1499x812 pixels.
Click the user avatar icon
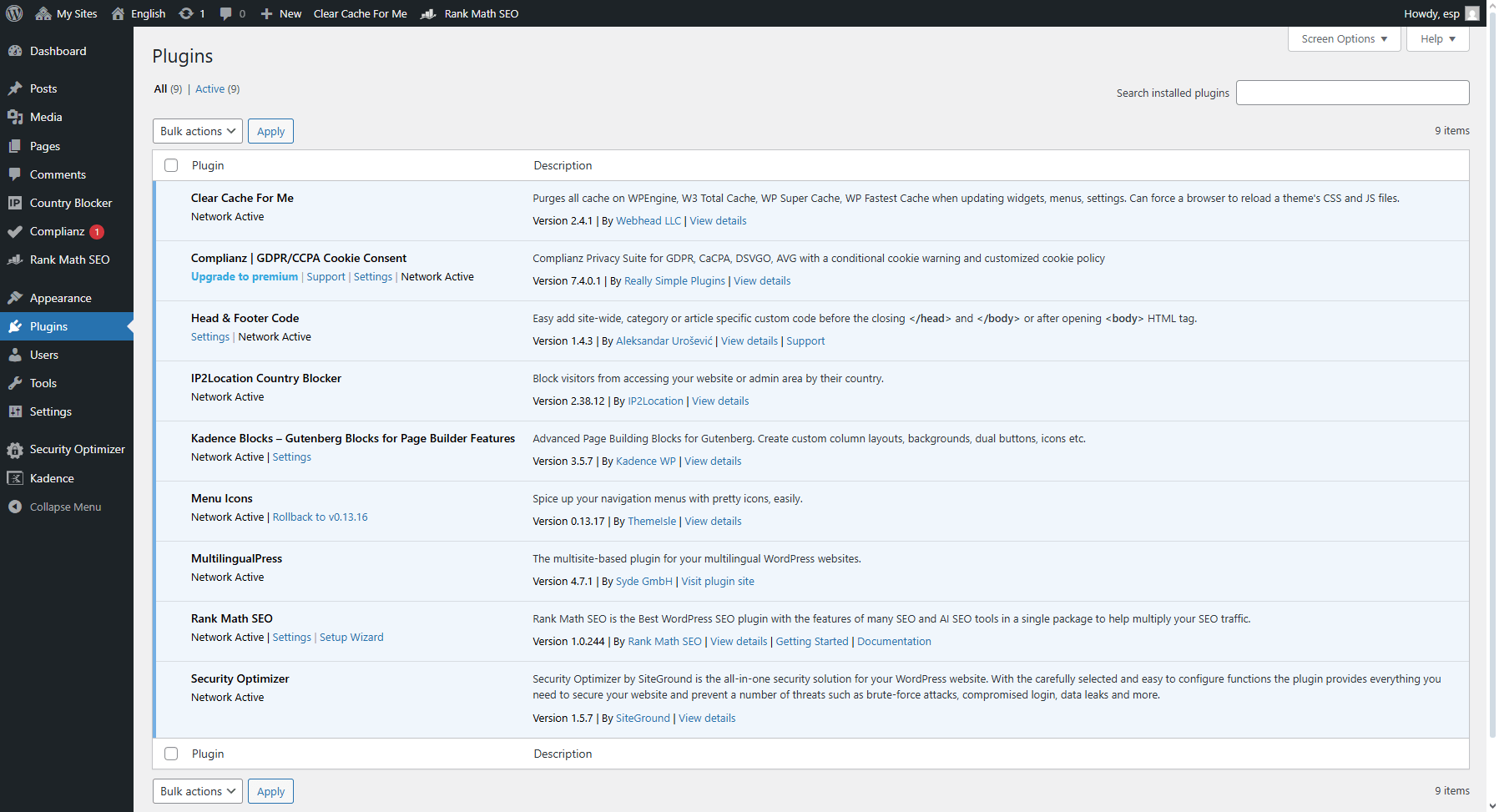(1472, 13)
